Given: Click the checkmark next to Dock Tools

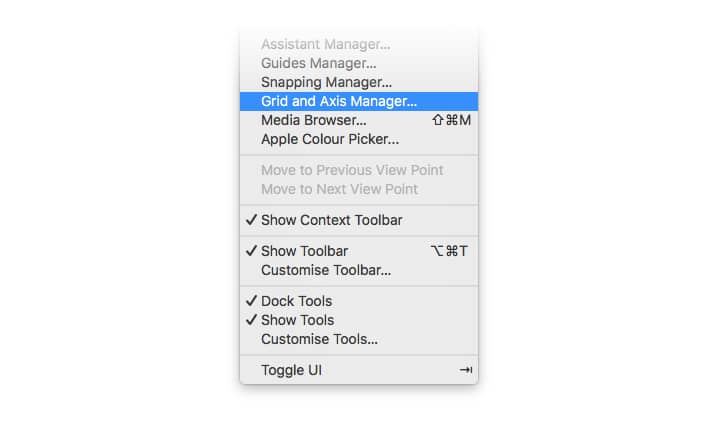Looking at the screenshot, I should (251, 300).
